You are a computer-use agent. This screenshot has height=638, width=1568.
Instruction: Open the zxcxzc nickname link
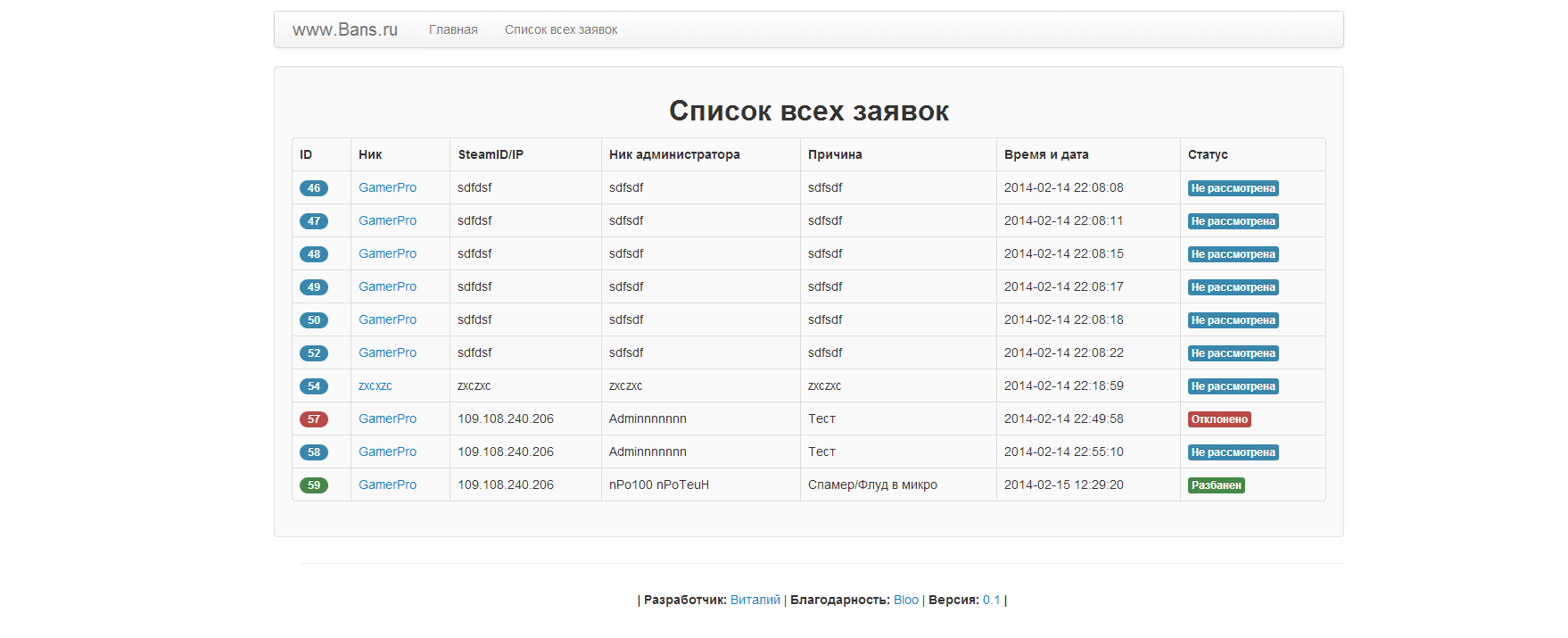[x=375, y=385]
